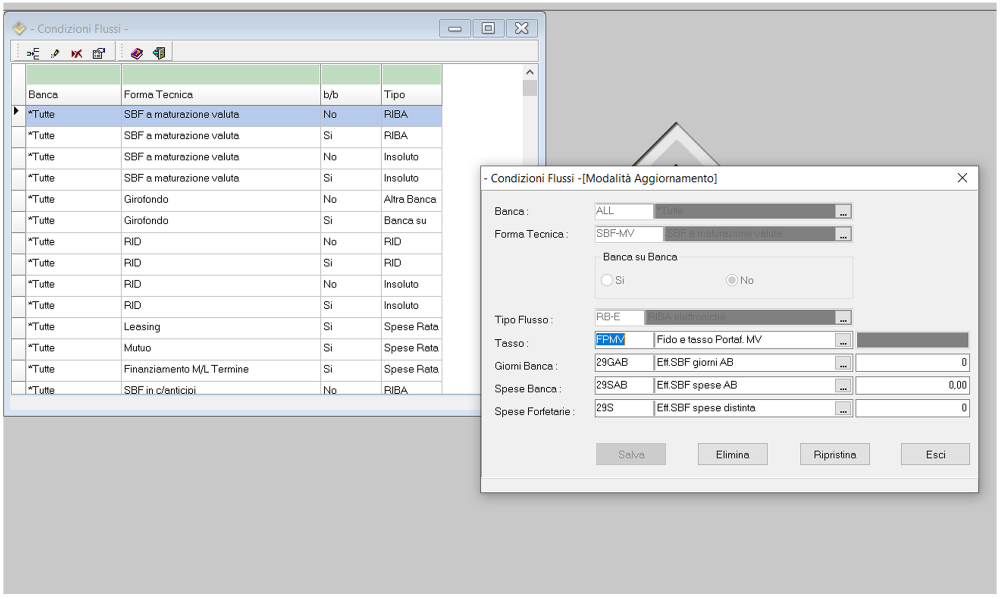The image size is (1000, 597).
Task: Click the edit pencil toolbar icon
Action: click(x=55, y=53)
